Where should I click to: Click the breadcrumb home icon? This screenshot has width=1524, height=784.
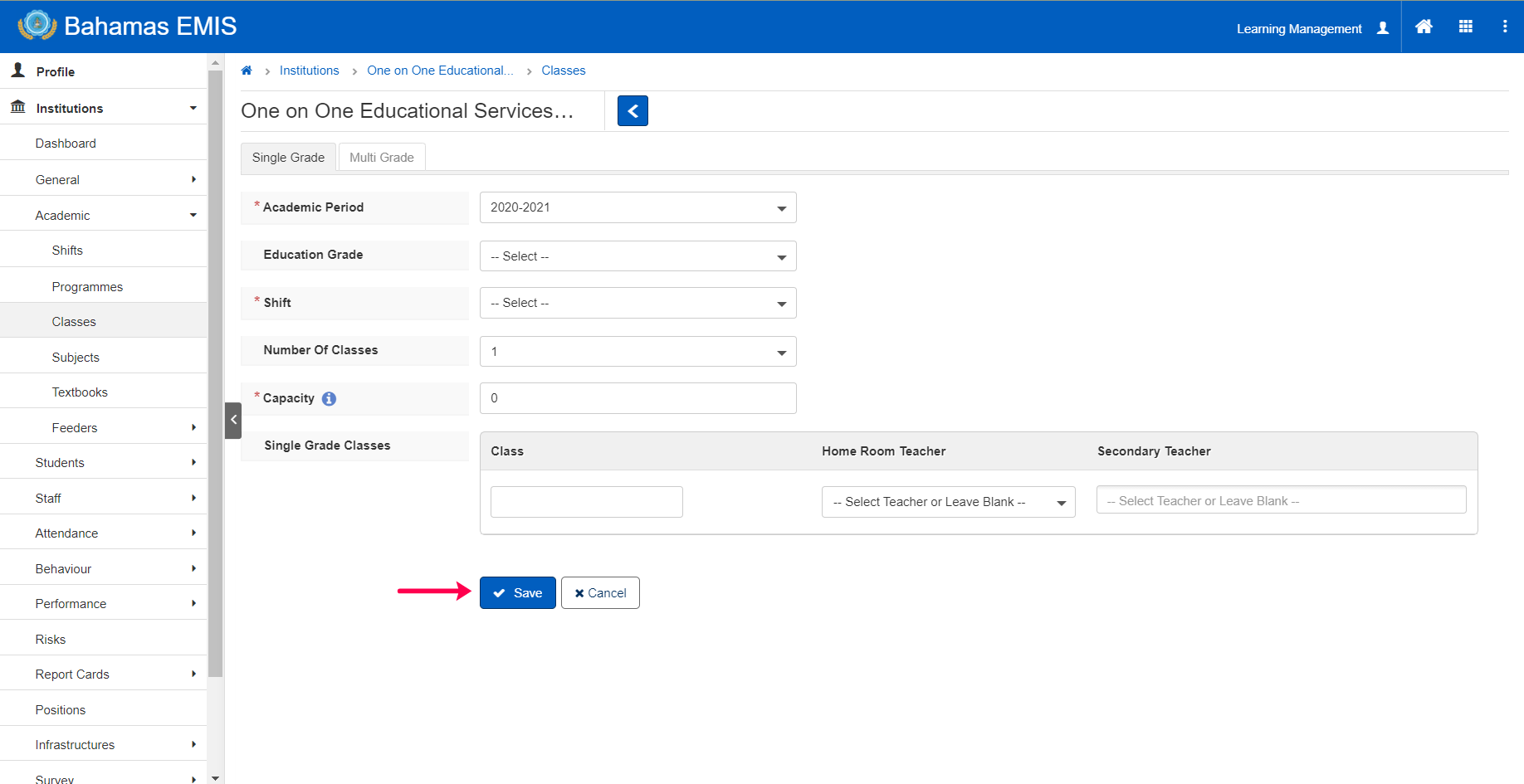[x=247, y=71]
